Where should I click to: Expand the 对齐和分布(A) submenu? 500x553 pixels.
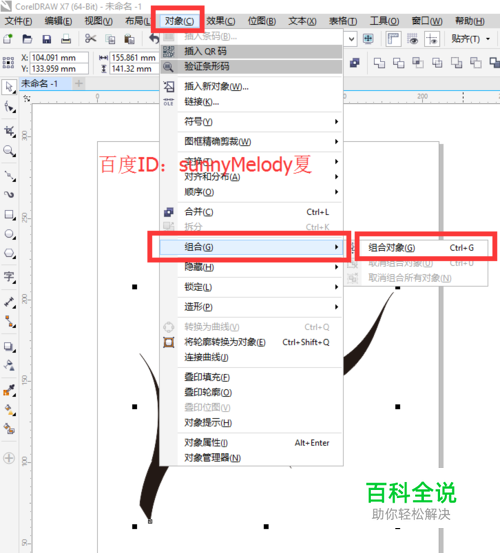252,177
